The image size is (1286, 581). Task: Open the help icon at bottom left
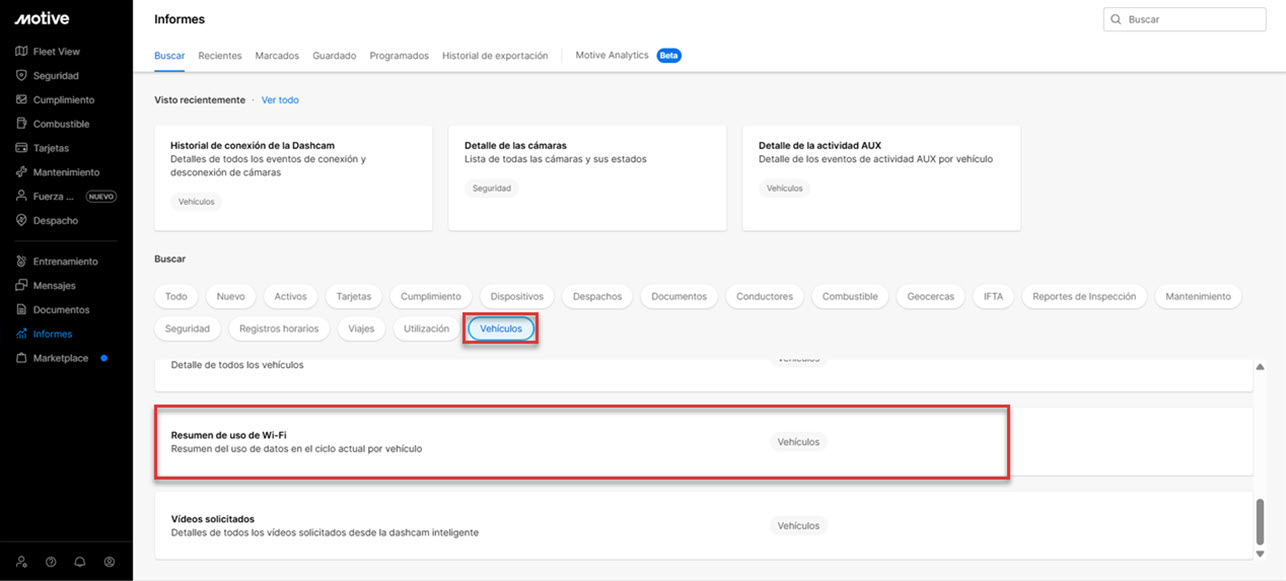pyautogui.click(x=50, y=561)
